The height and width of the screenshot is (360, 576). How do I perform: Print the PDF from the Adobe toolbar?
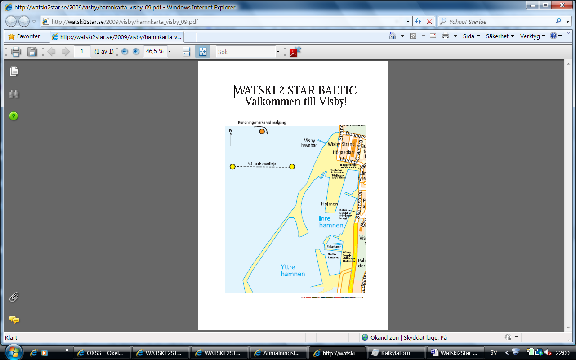(16, 52)
